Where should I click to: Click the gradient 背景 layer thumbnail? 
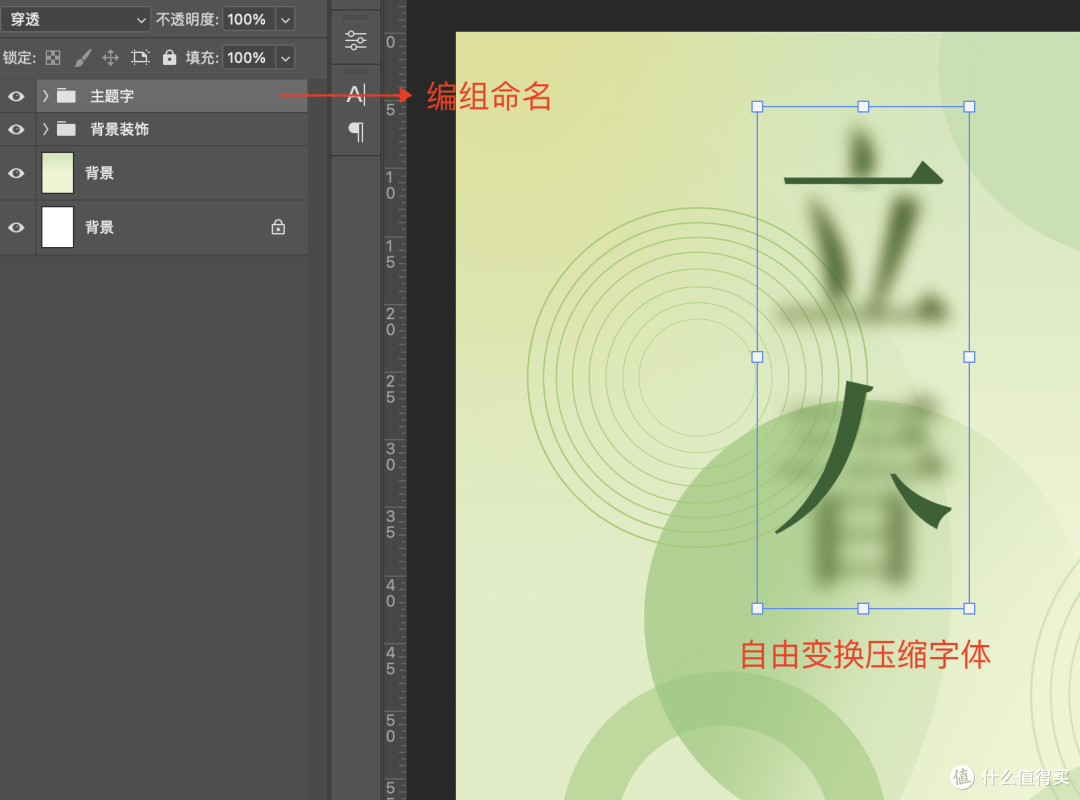coord(58,173)
